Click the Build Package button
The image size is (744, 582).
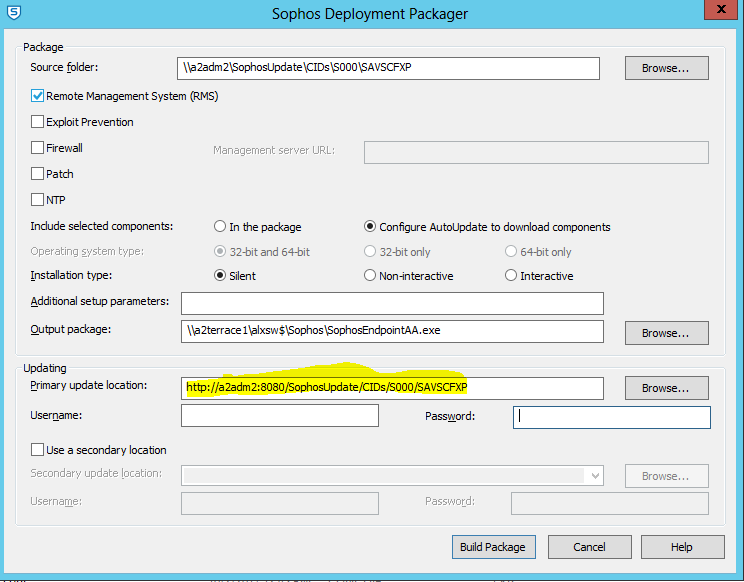point(493,547)
